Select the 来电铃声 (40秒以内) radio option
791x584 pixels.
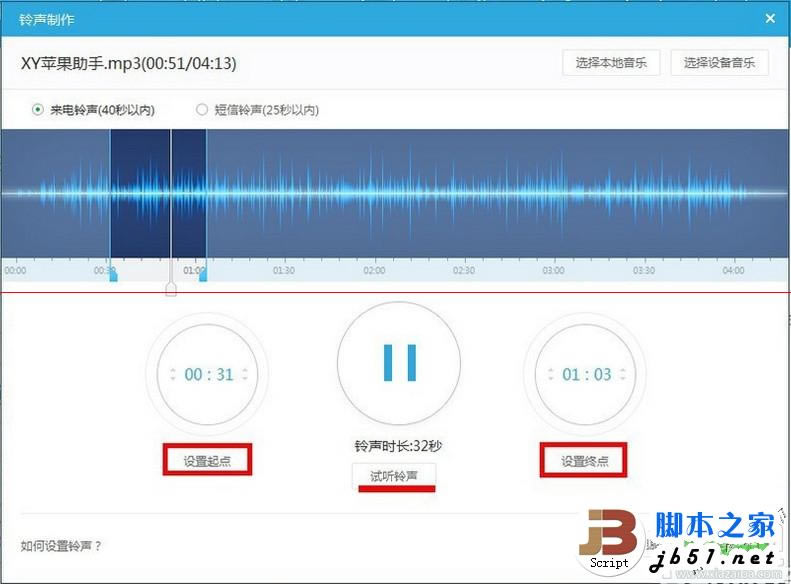click(x=38, y=109)
